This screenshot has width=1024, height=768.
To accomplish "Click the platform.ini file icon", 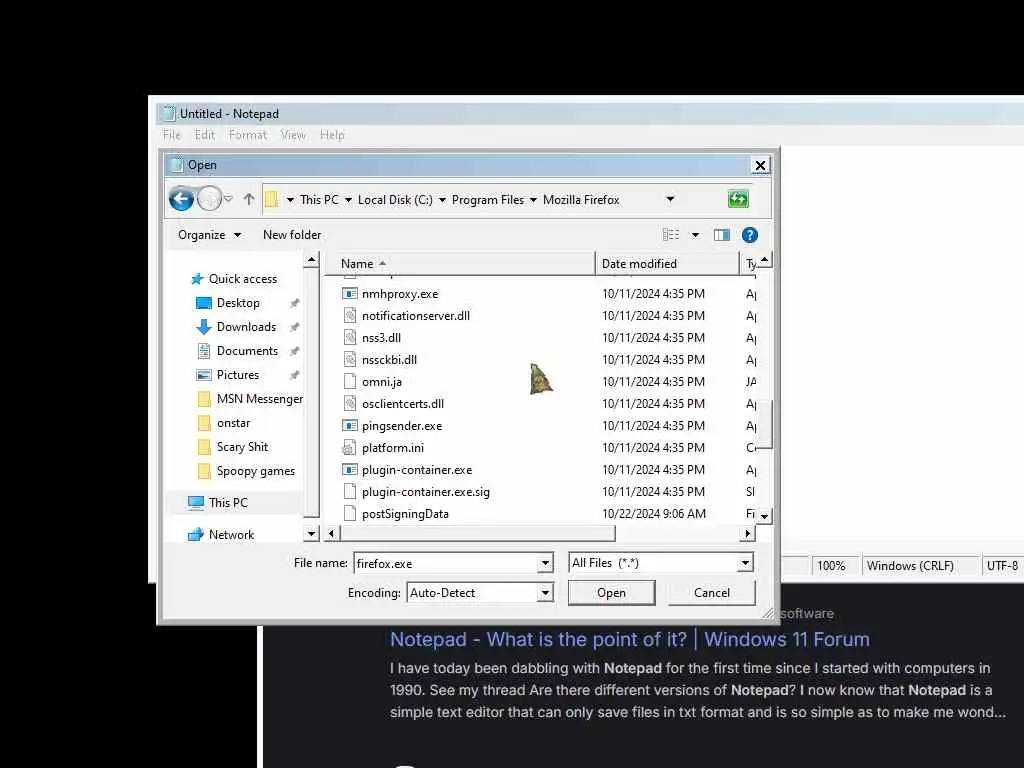I will pos(350,448).
